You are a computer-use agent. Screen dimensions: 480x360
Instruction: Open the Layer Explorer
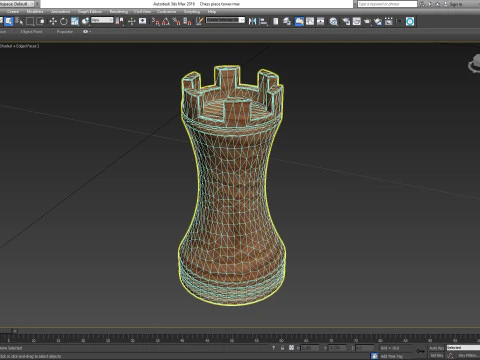click(287, 21)
